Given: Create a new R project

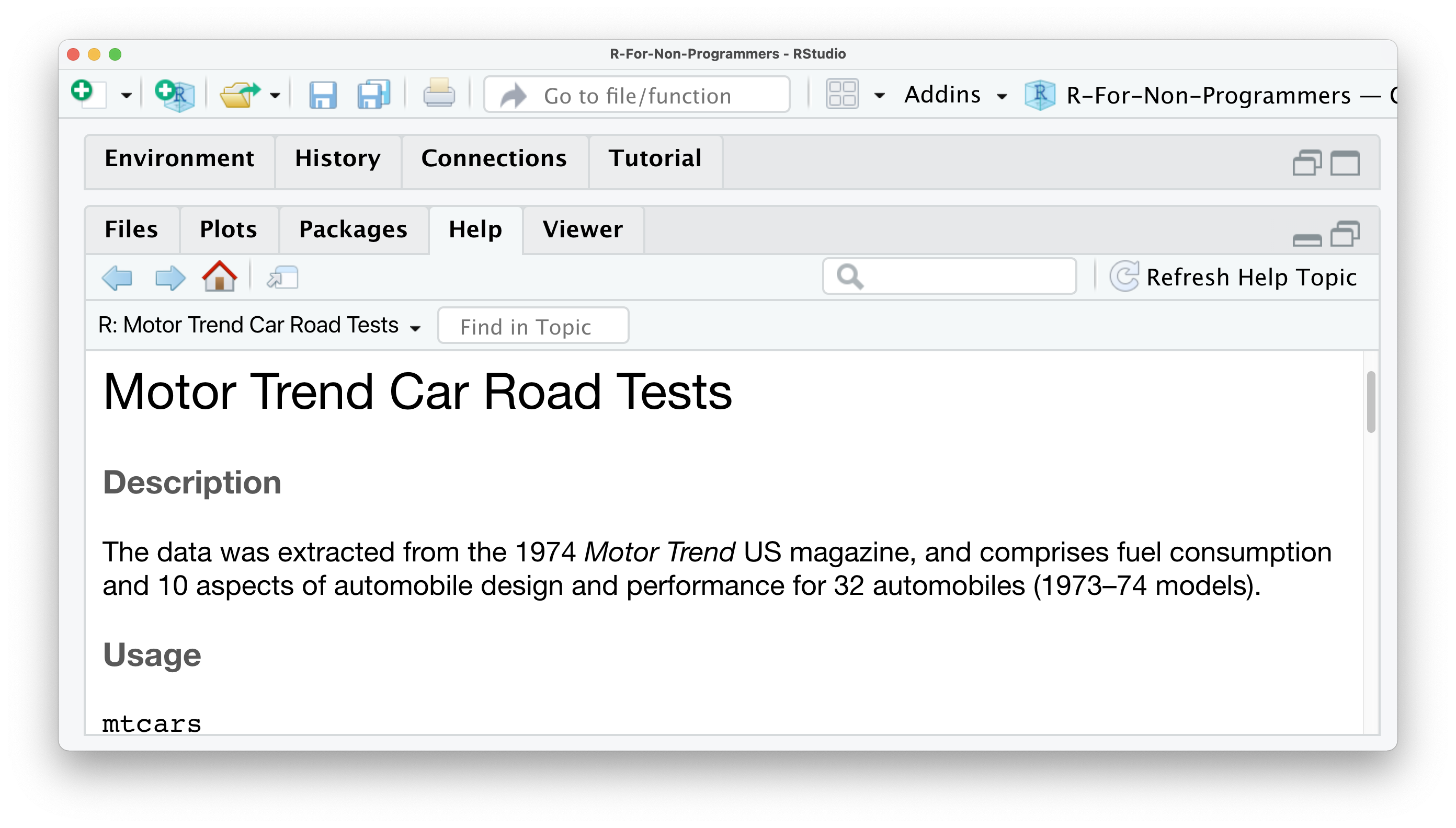Looking at the screenshot, I should click(175, 95).
